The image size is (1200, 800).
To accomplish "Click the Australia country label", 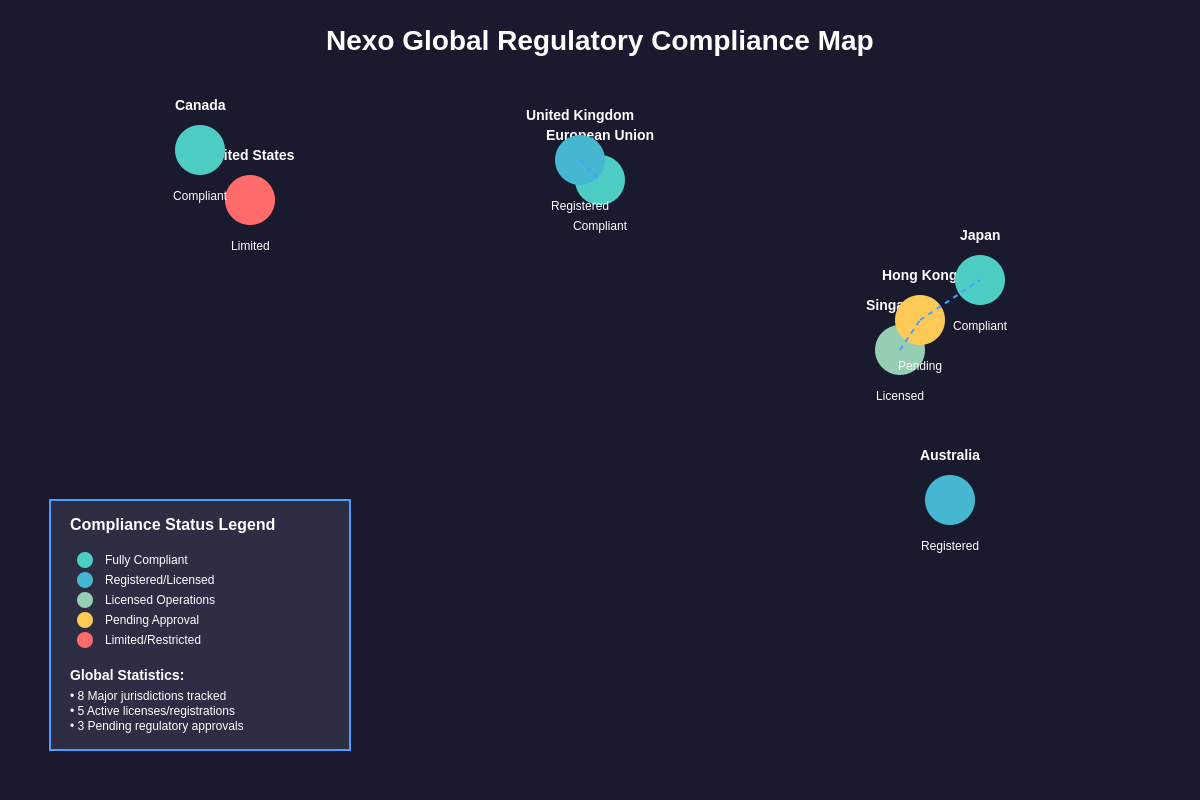I will (x=950, y=455).
